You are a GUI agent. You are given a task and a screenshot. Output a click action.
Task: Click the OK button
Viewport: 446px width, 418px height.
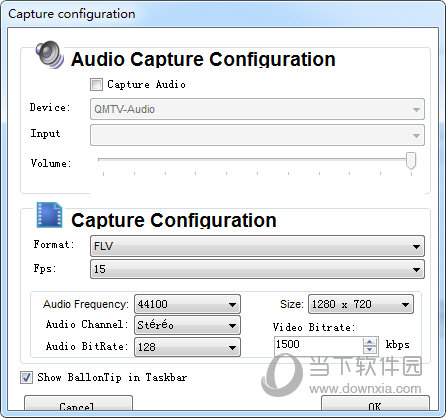[375, 403]
